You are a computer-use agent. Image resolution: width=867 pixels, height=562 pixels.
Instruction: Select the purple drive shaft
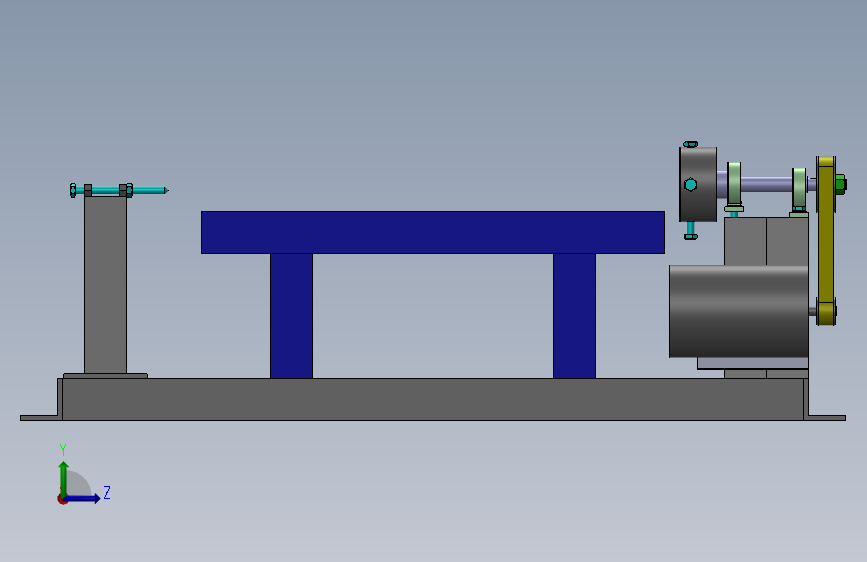766,184
